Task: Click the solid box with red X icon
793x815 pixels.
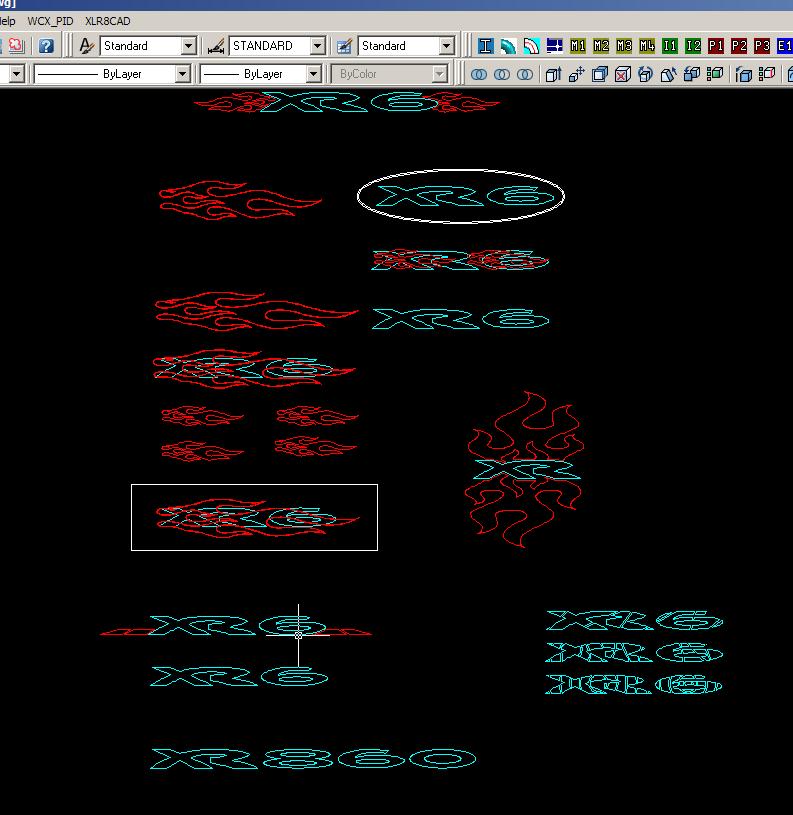Action: click(x=622, y=74)
